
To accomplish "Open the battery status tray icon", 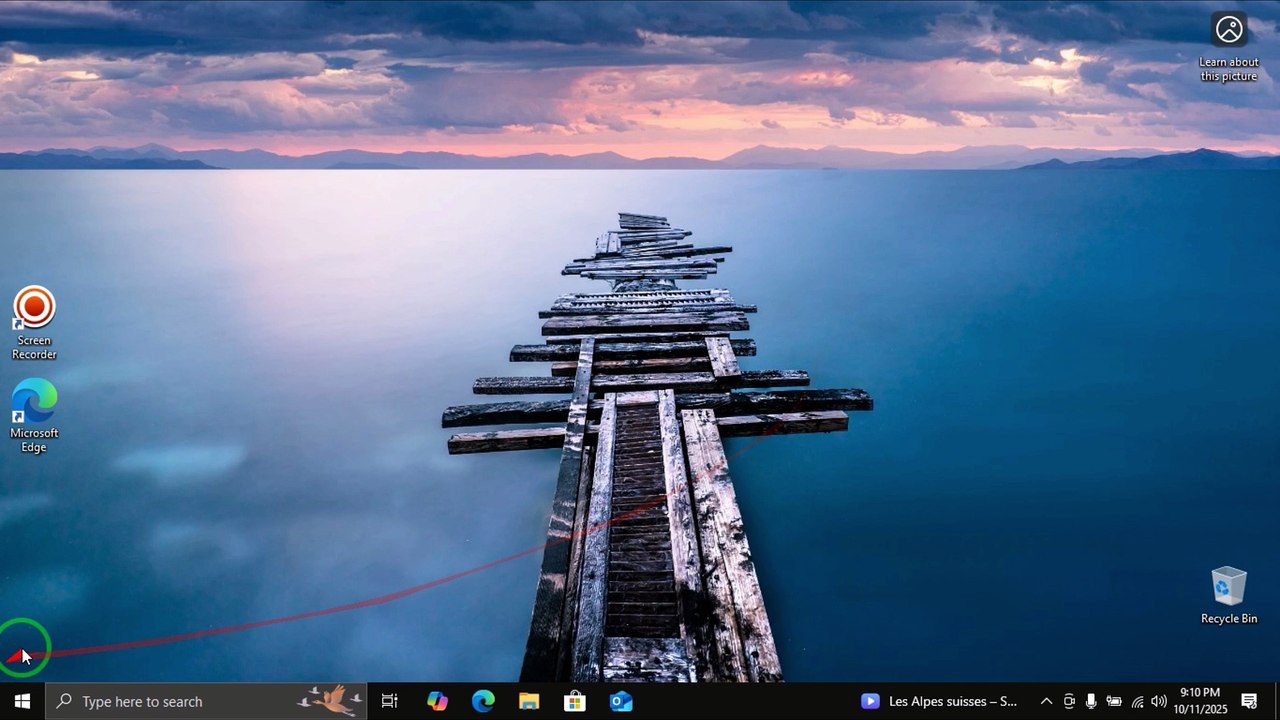I will point(1113,701).
